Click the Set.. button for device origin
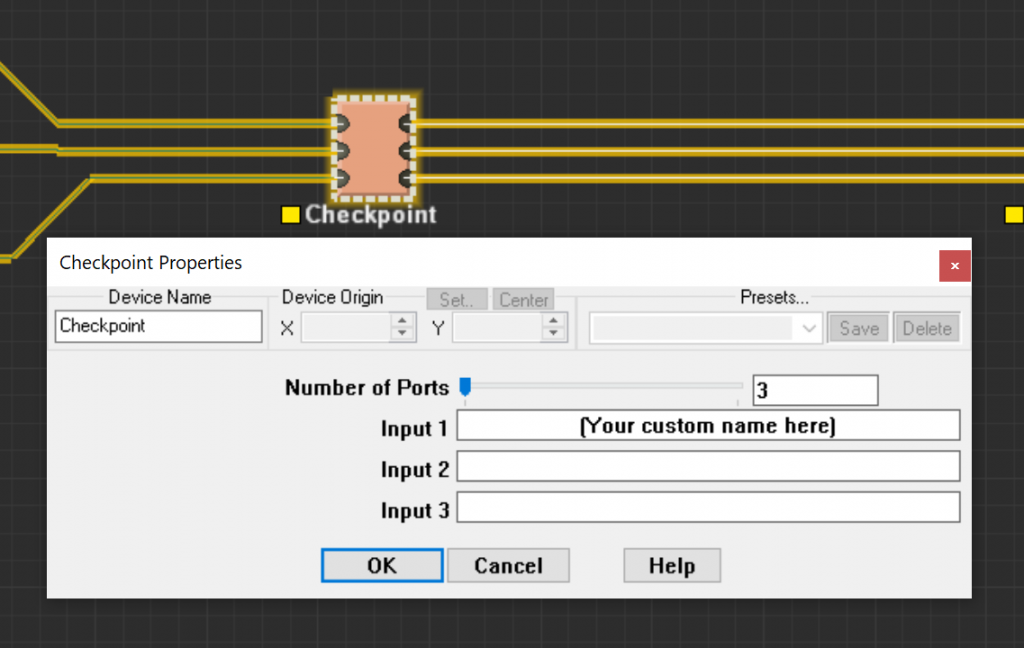 tap(457, 299)
